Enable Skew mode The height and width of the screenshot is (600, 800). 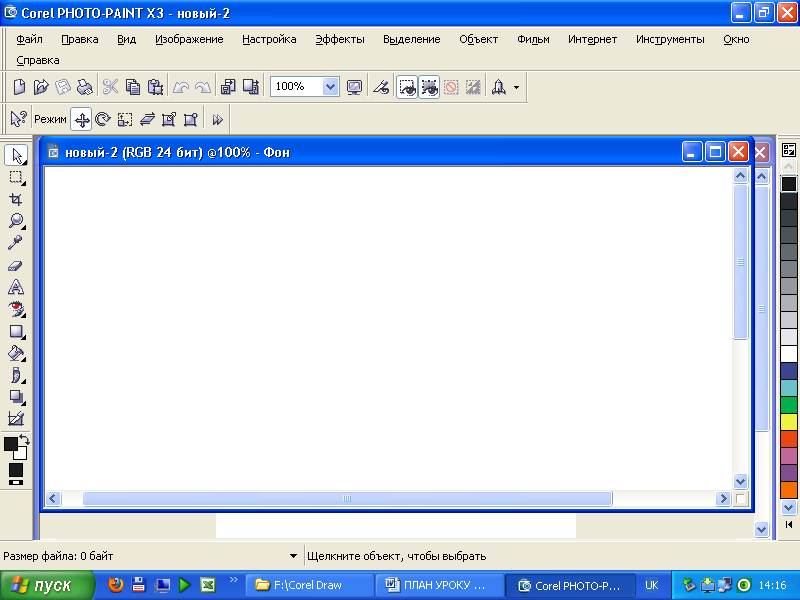point(147,119)
